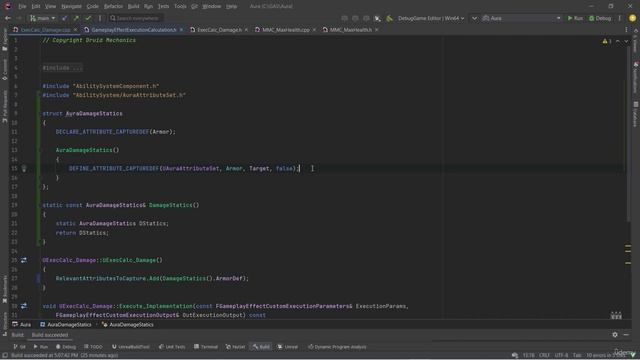Screen dimensions: 640x360
Task: Click the Rider application logo icon
Action: coord(7,6)
